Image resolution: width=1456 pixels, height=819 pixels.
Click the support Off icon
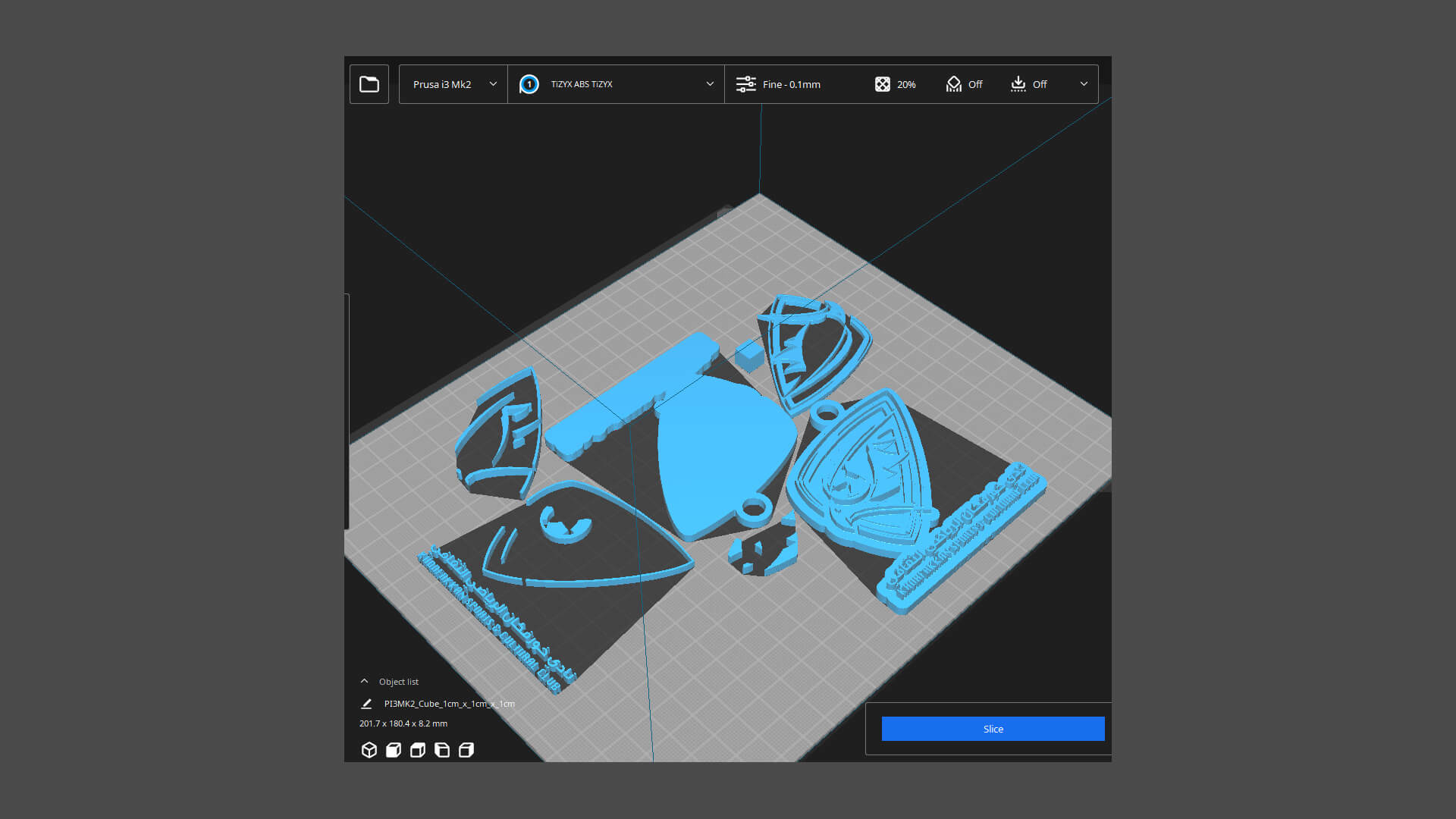(954, 84)
